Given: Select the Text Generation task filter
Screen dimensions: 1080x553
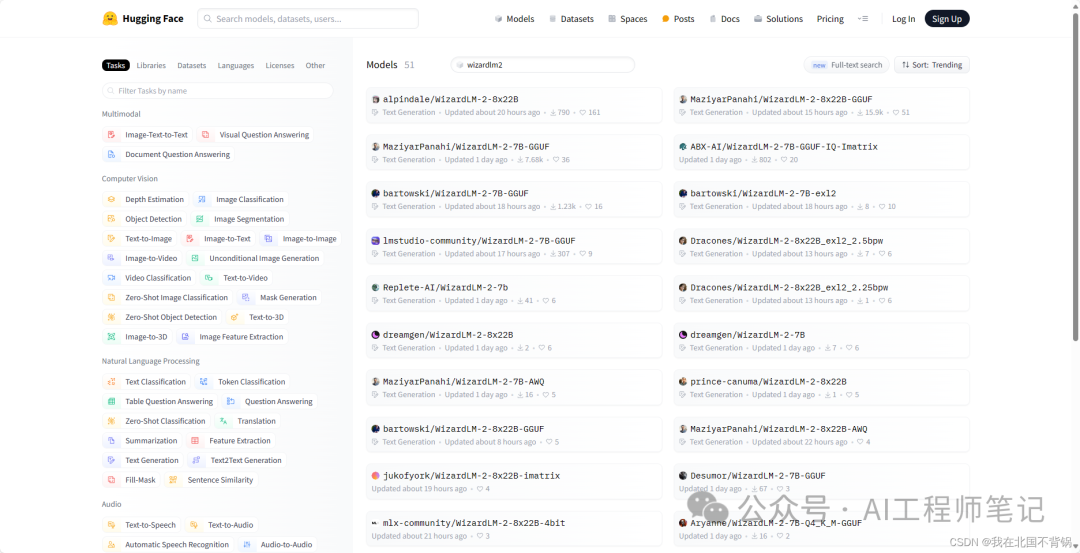Looking at the screenshot, I should 143,461.
